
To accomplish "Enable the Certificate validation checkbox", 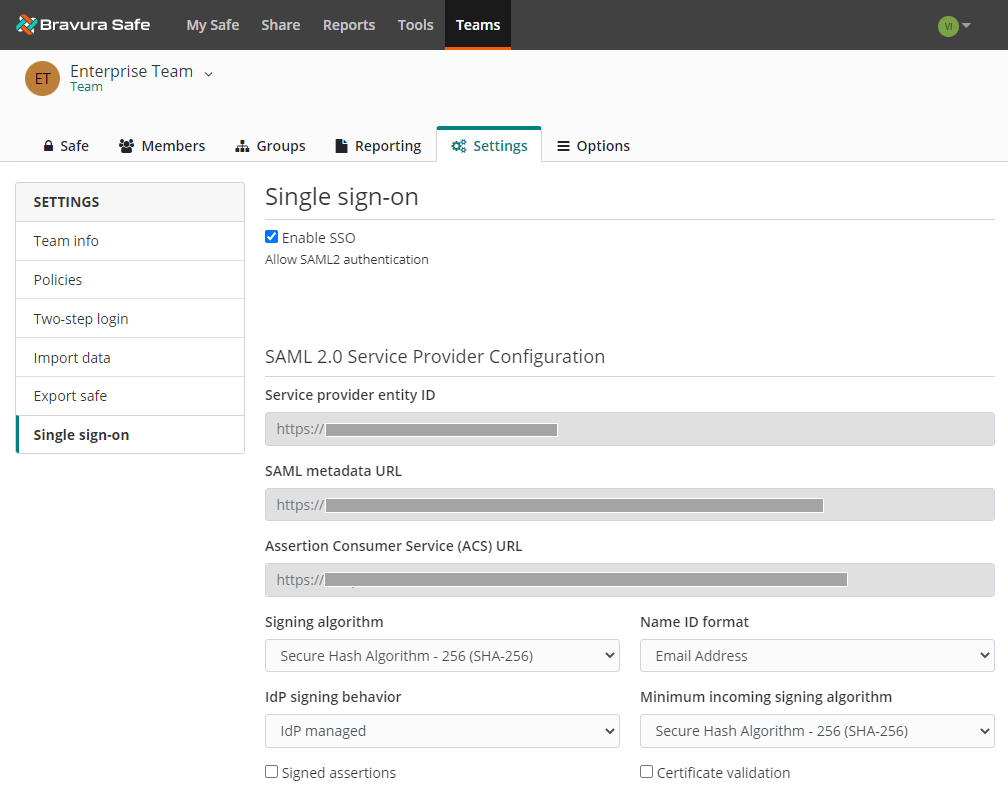I will pyautogui.click(x=646, y=771).
